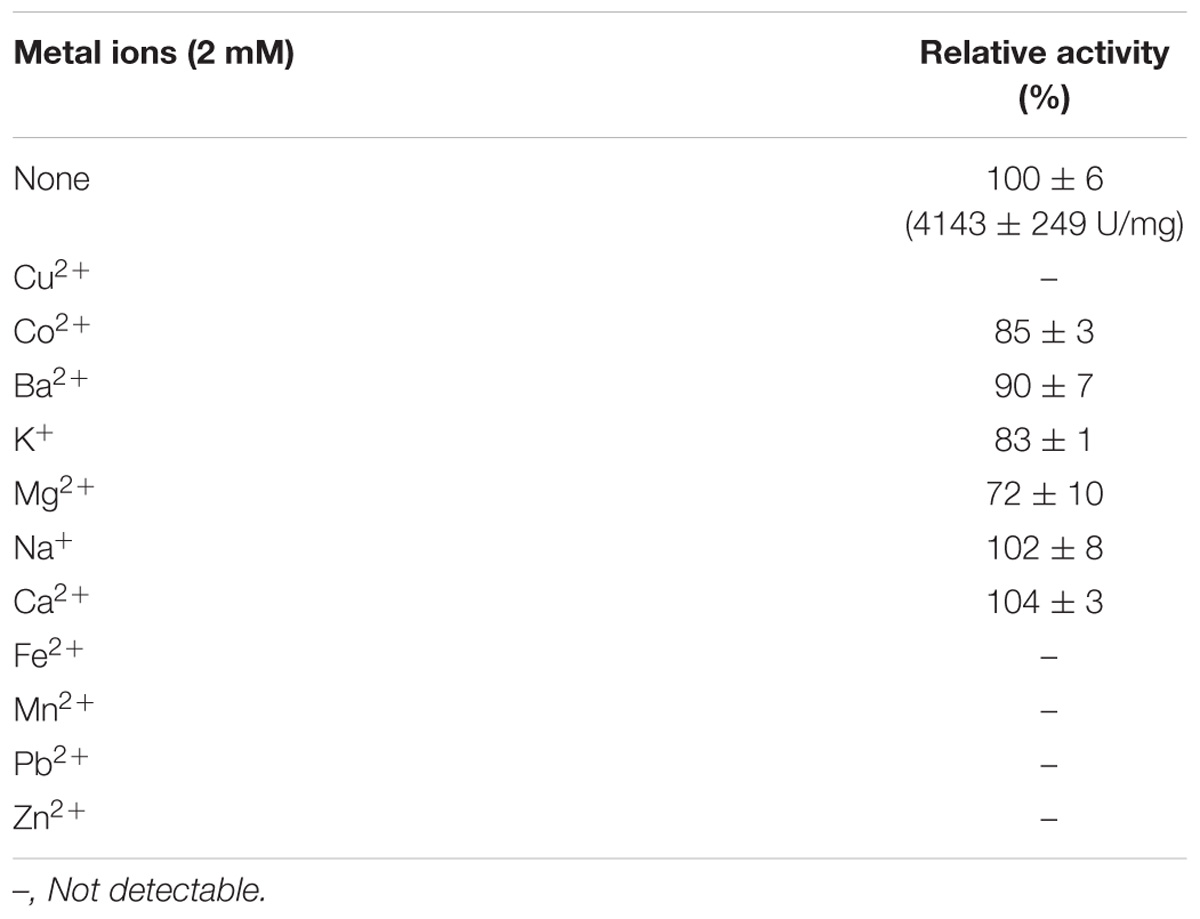Select the Zn2+ row label
The height and width of the screenshot is (919, 1200).
tap(50, 819)
